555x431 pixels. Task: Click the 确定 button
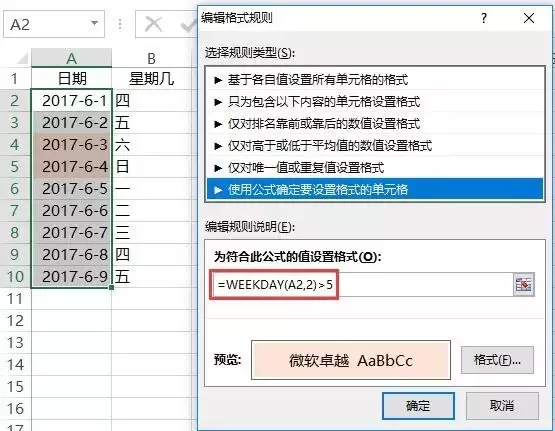418,406
